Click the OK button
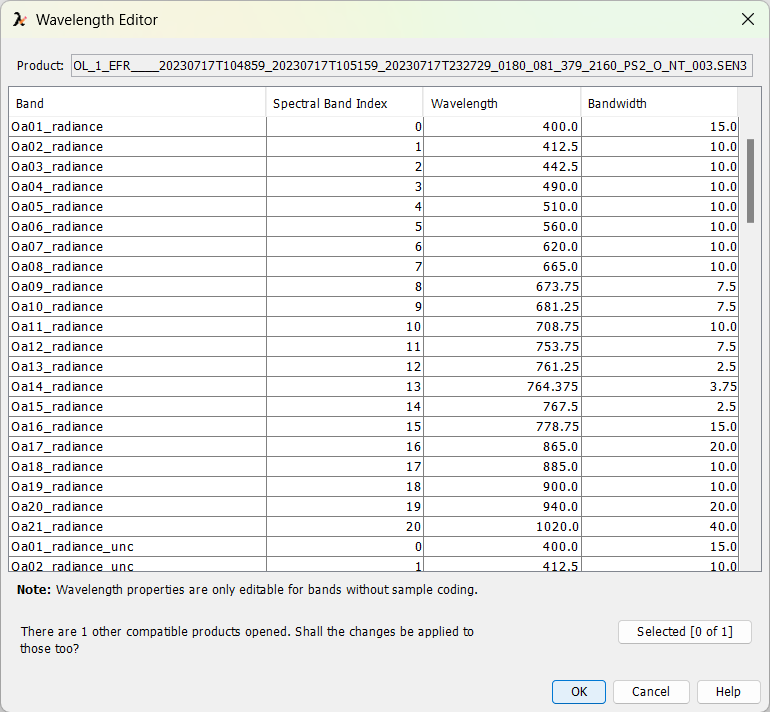 click(578, 692)
